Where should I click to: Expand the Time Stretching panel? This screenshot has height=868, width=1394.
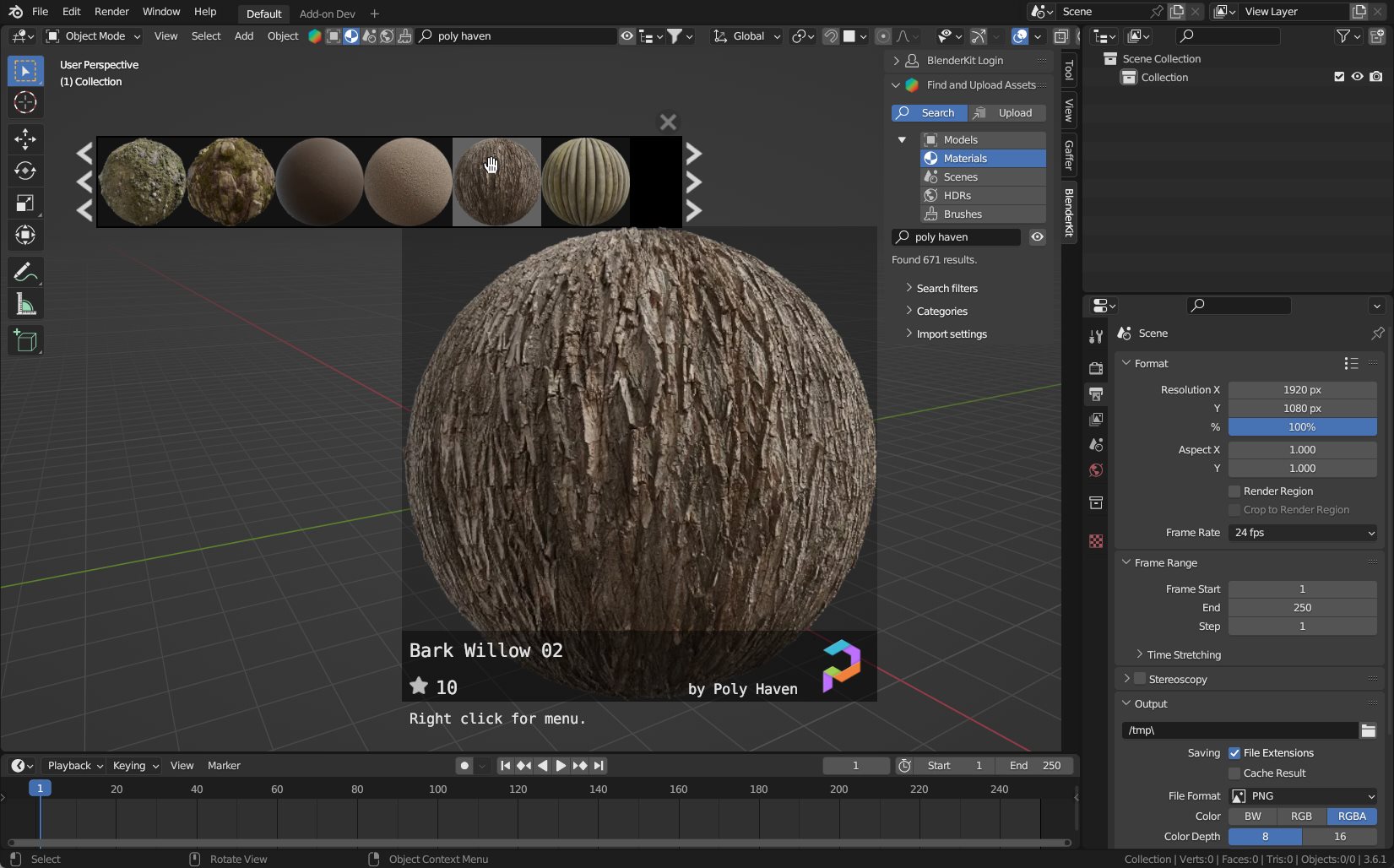[x=1180, y=654]
